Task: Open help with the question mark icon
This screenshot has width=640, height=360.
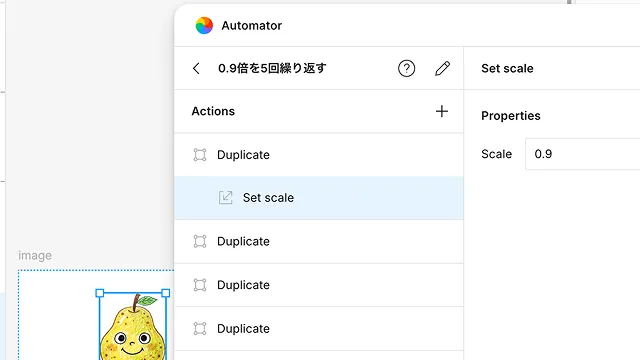Action: [407, 68]
